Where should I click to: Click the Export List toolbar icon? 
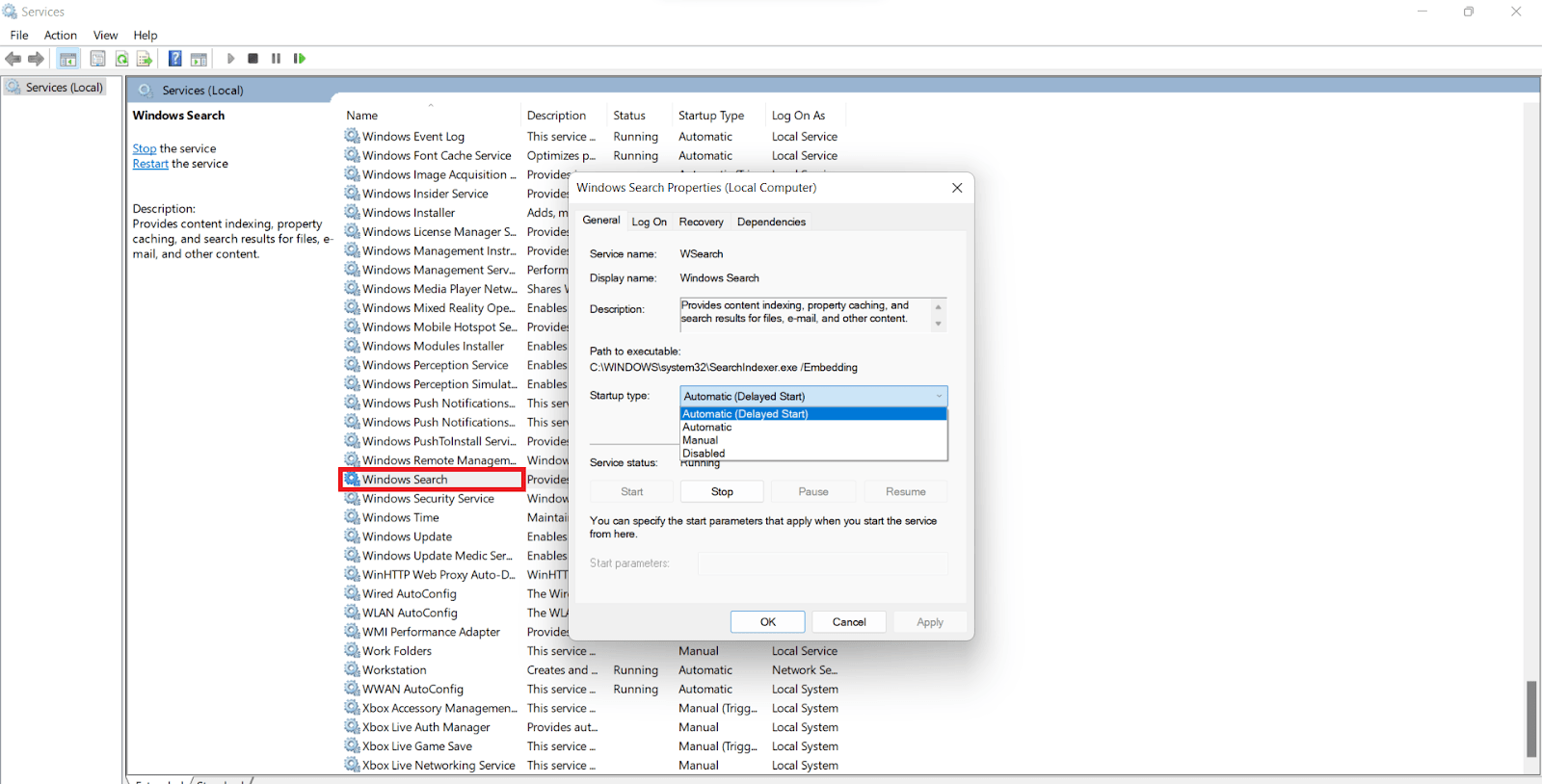145,59
